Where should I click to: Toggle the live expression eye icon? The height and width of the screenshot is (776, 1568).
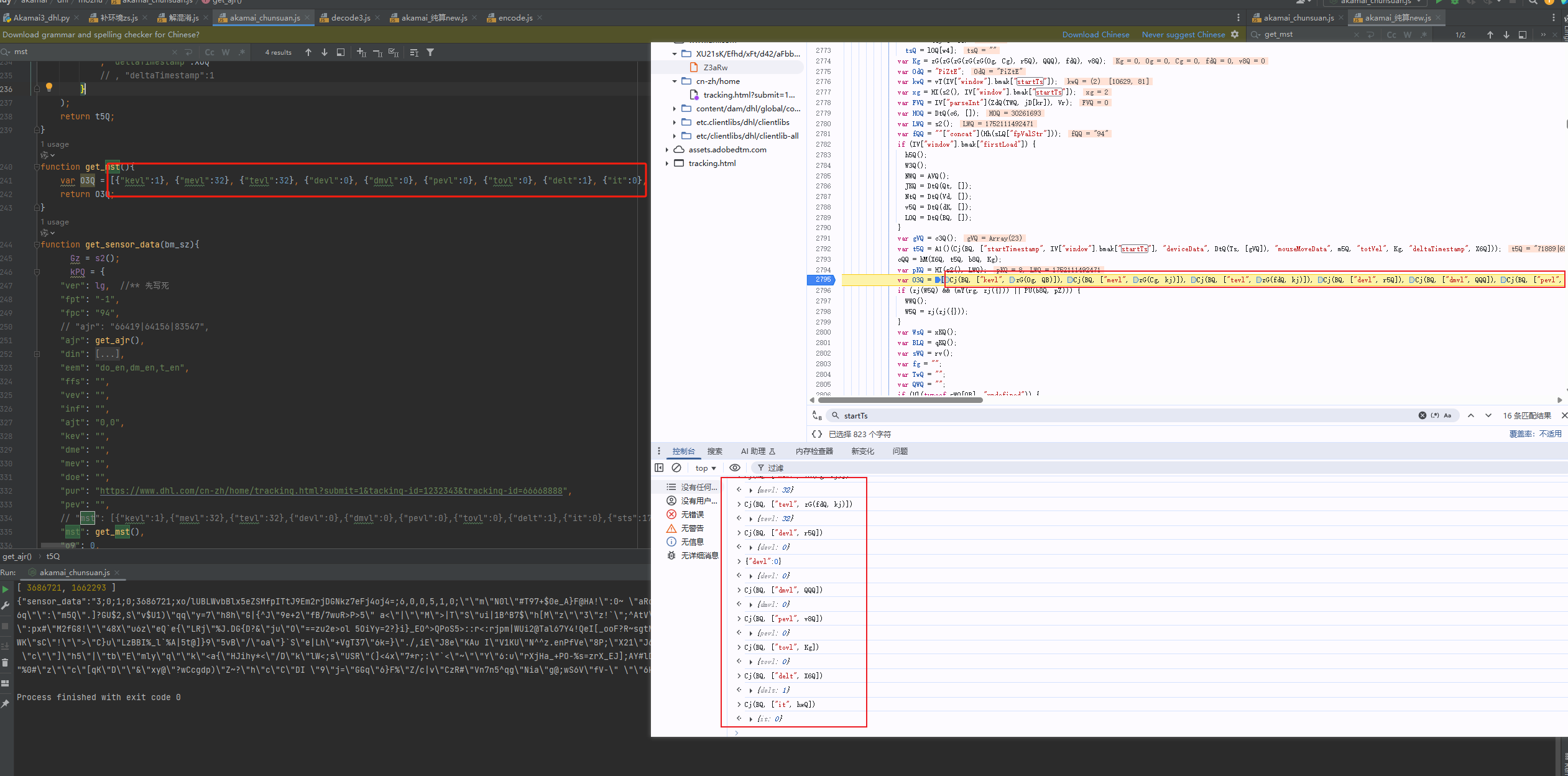(735, 468)
